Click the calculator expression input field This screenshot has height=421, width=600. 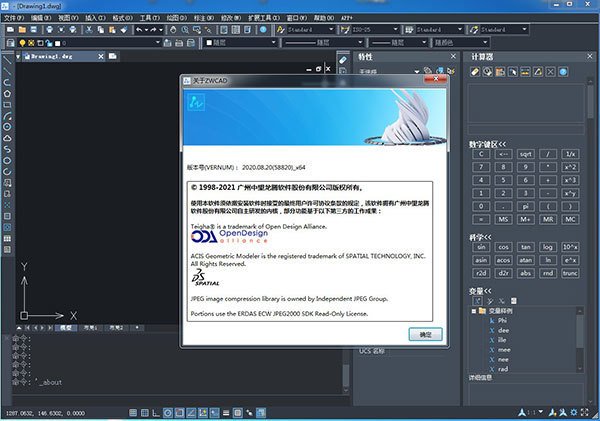click(x=526, y=130)
